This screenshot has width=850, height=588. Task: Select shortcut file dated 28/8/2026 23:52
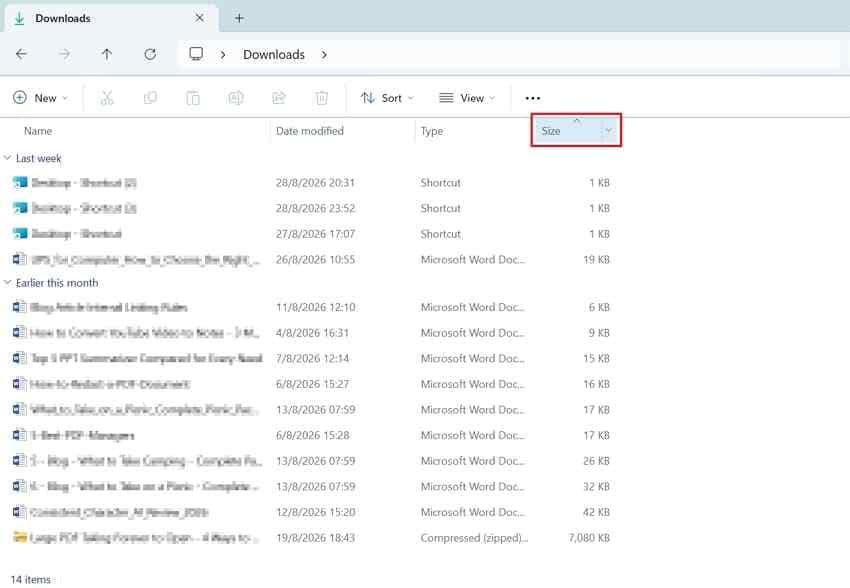point(311,208)
